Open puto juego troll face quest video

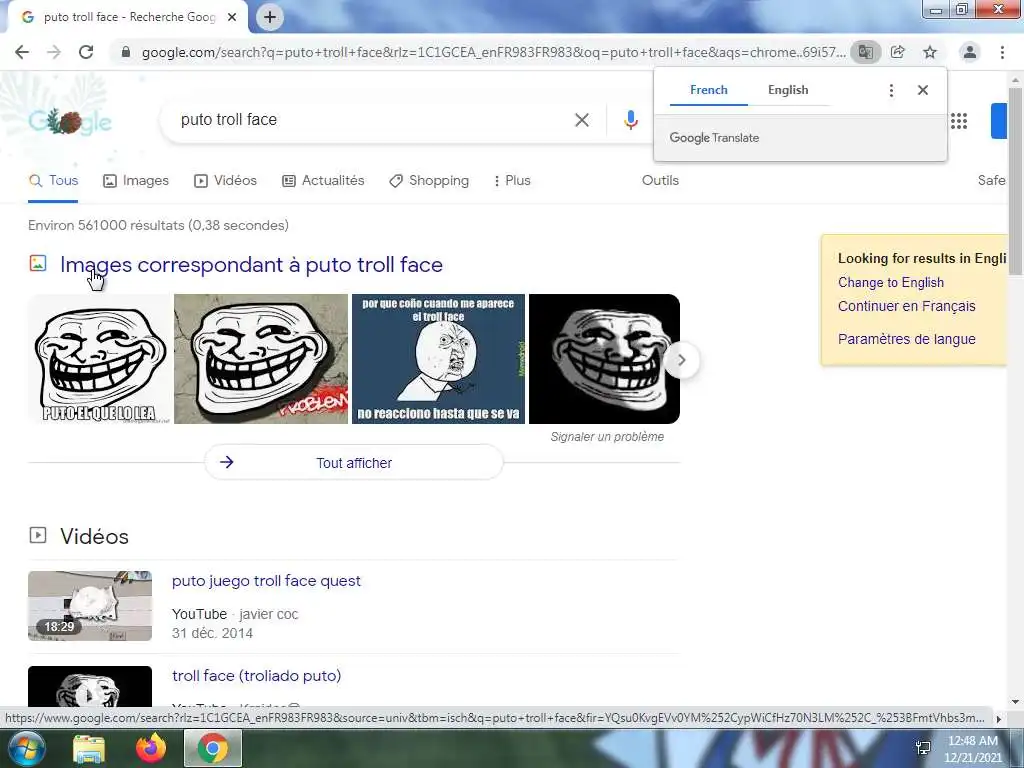[x=266, y=581]
